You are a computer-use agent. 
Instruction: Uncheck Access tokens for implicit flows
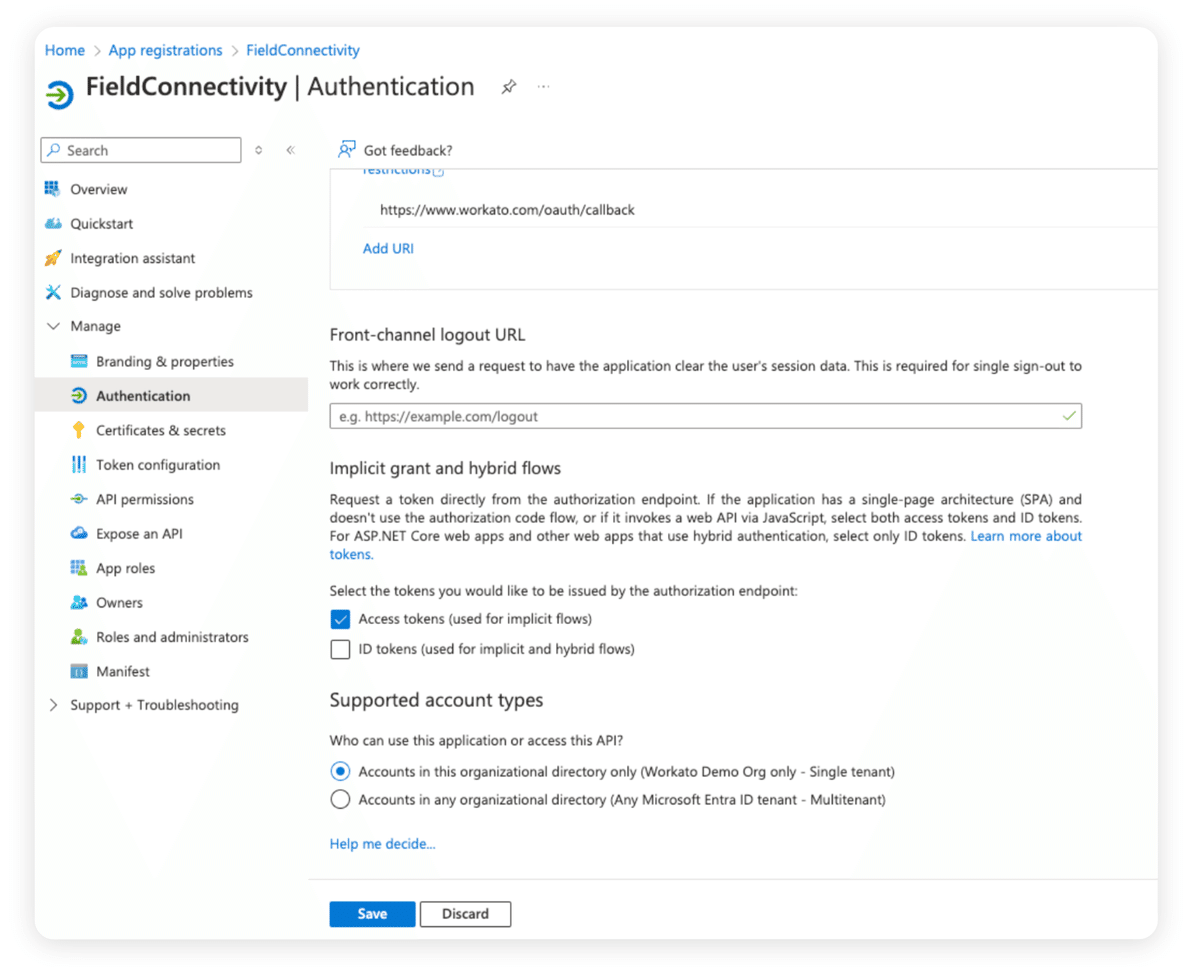340,619
